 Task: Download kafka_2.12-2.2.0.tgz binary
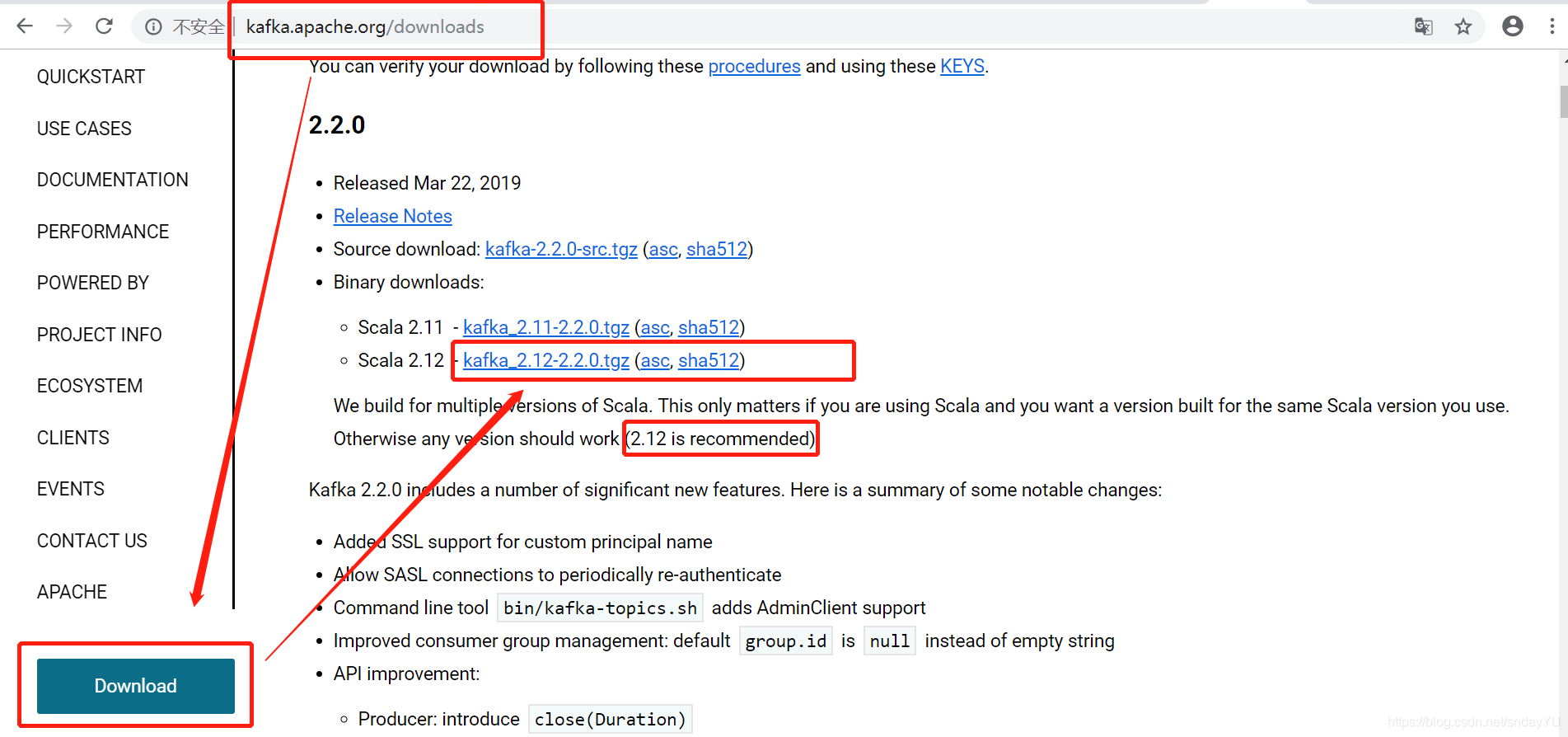click(x=546, y=360)
